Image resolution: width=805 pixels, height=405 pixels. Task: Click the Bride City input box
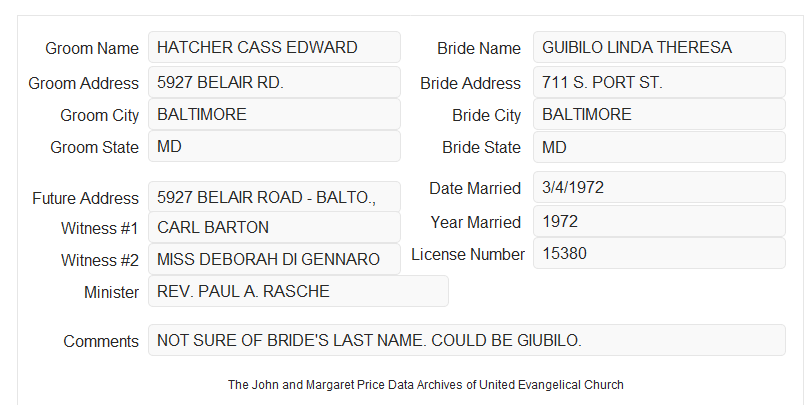coord(659,114)
